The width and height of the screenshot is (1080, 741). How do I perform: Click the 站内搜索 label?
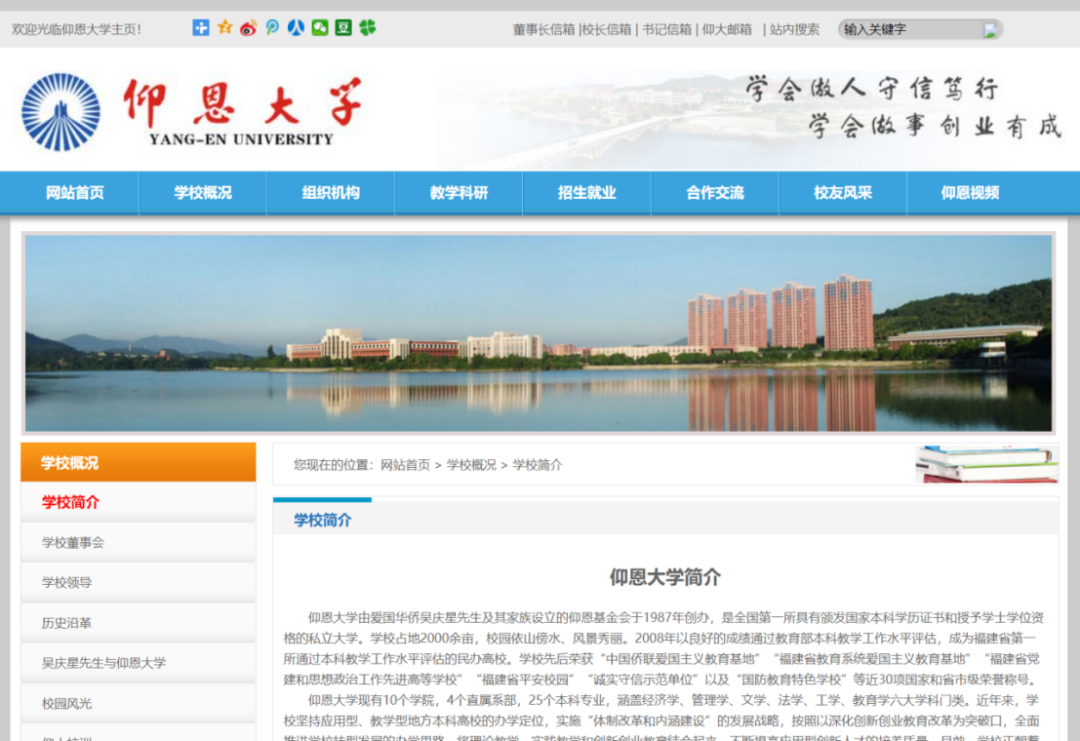(x=794, y=30)
